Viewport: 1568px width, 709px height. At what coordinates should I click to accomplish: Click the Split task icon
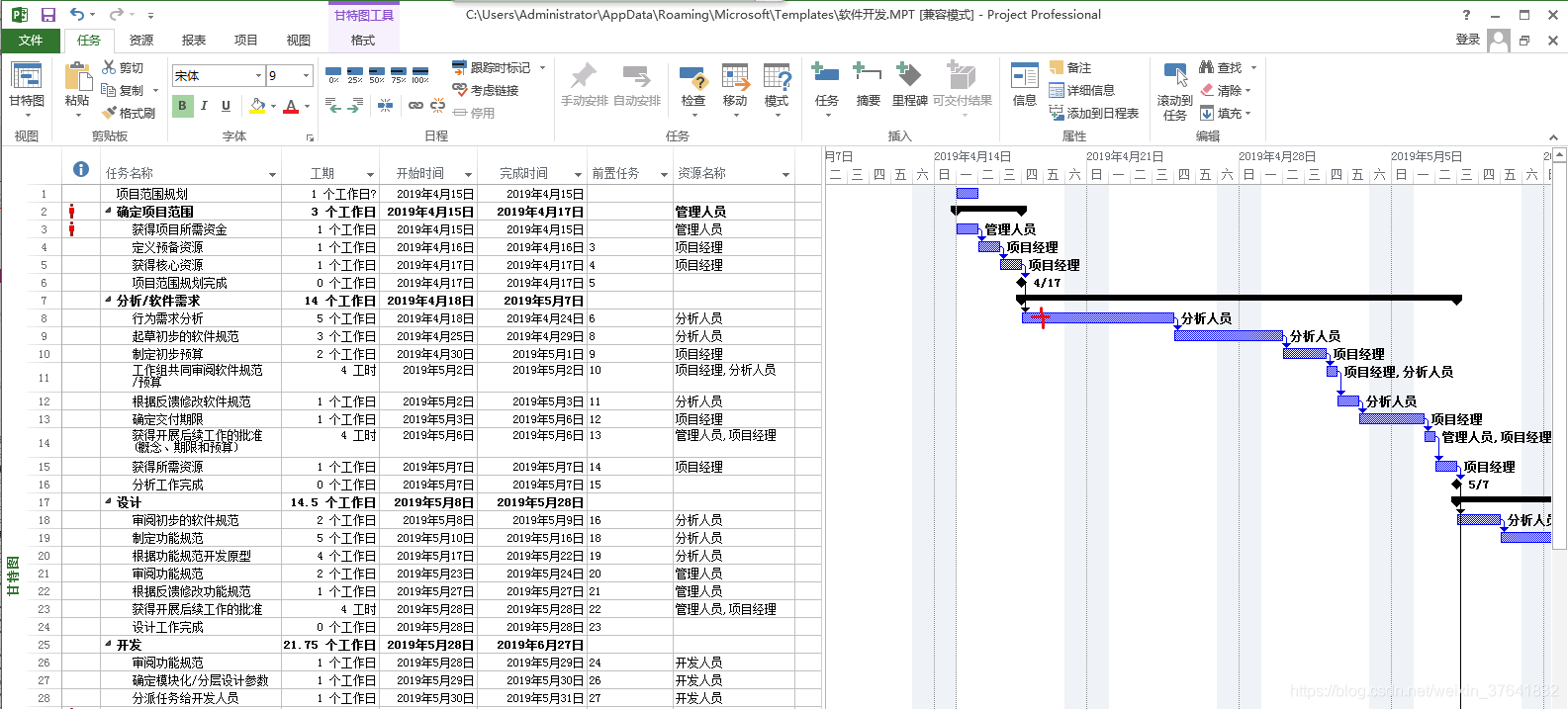(x=385, y=105)
